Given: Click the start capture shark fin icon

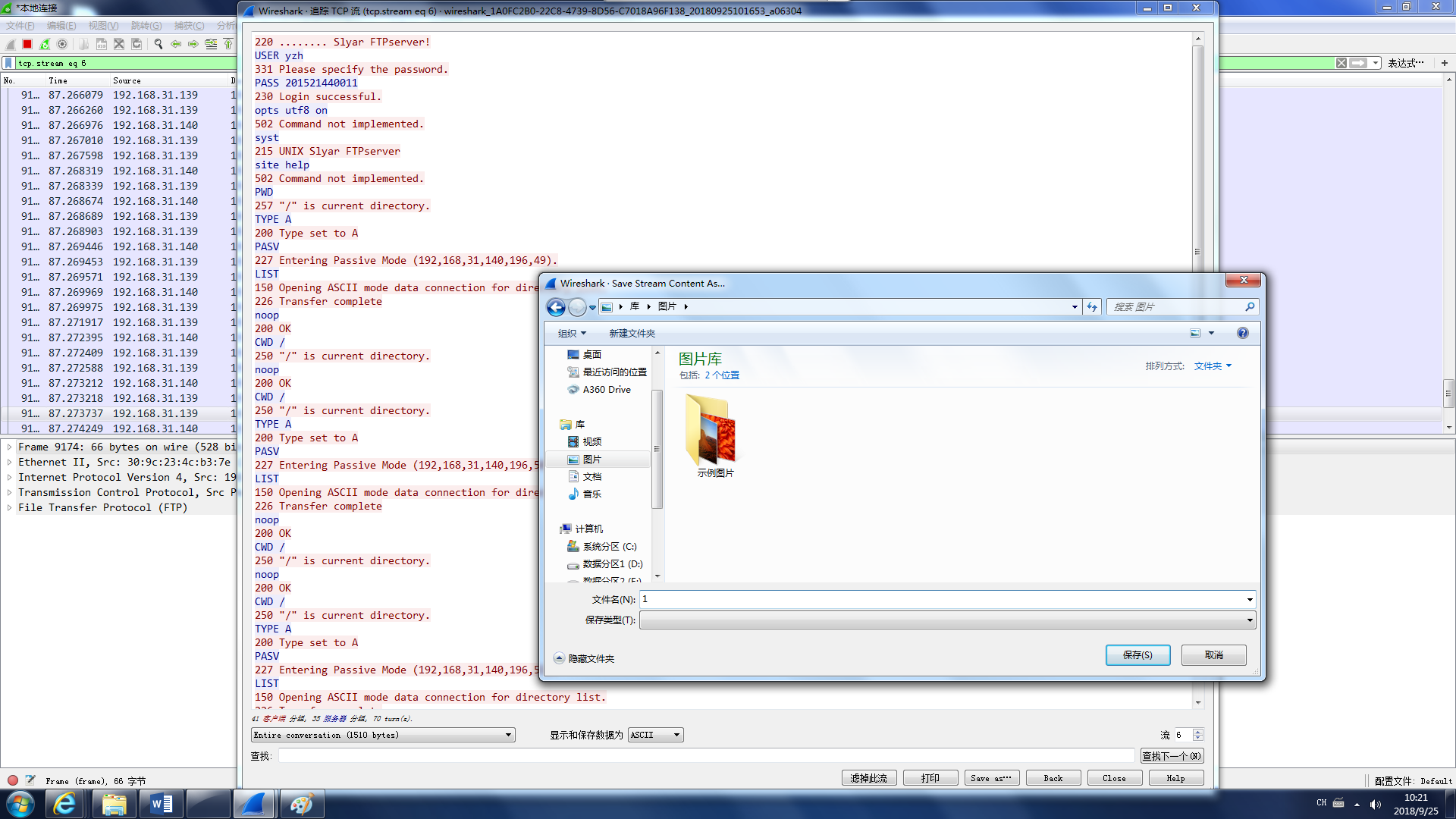Looking at the screenshot, I should click(10, 44).
